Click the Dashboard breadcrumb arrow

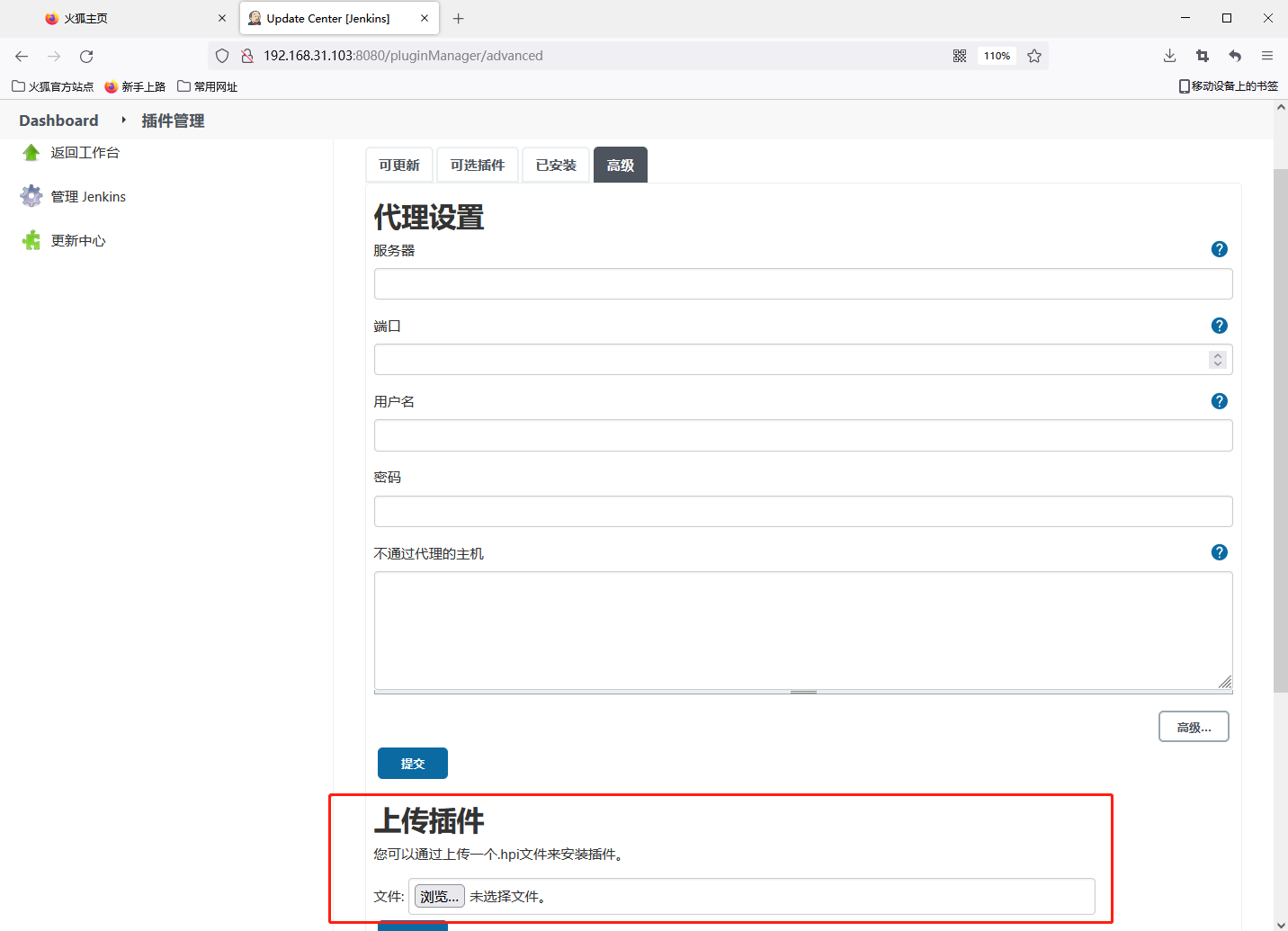[x=123, y=120]
